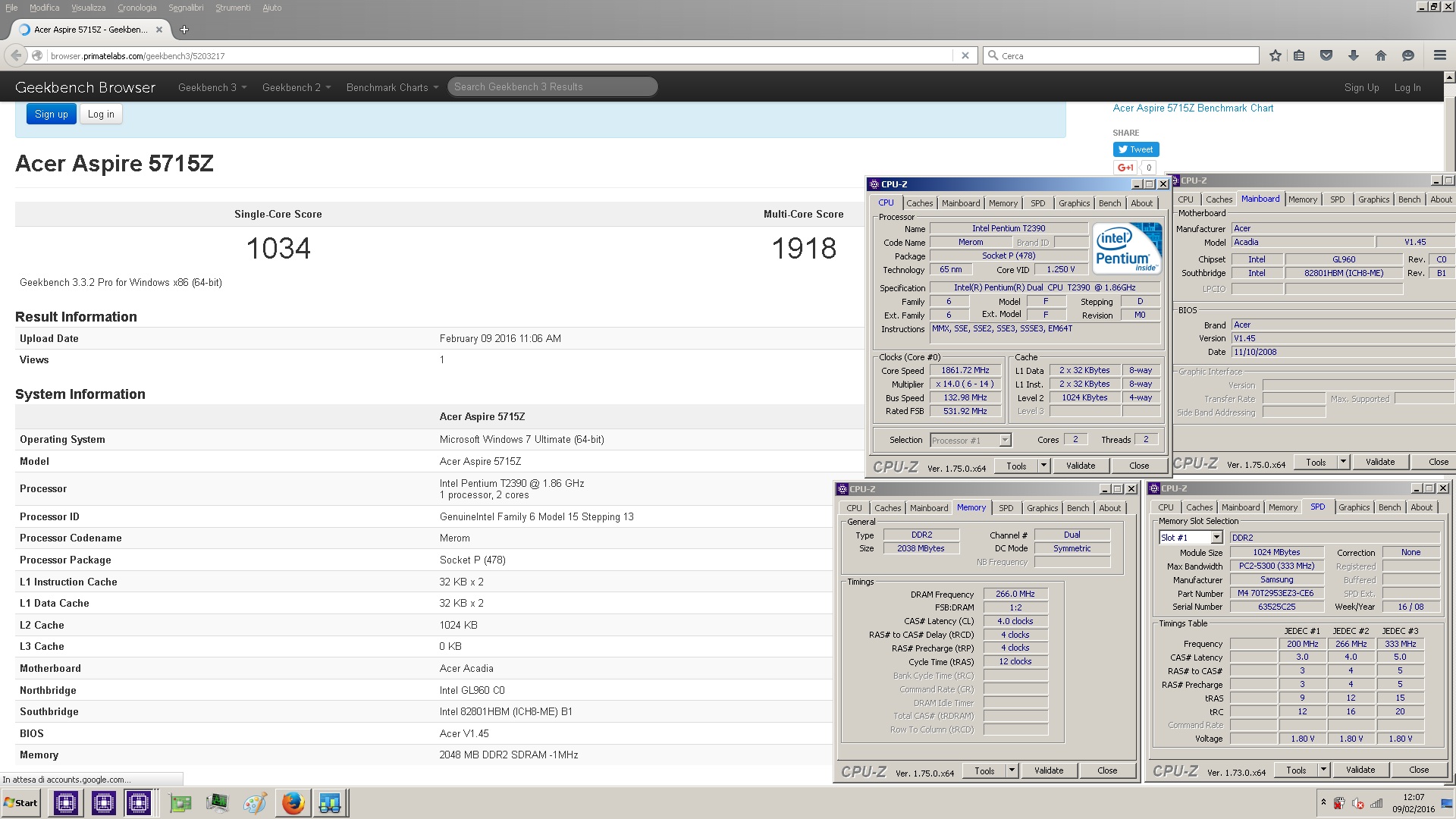The width and height of the screenshot is (1456, 819).
Task: Open the Firefox downloads arrow
Action: pos(1354,55)
